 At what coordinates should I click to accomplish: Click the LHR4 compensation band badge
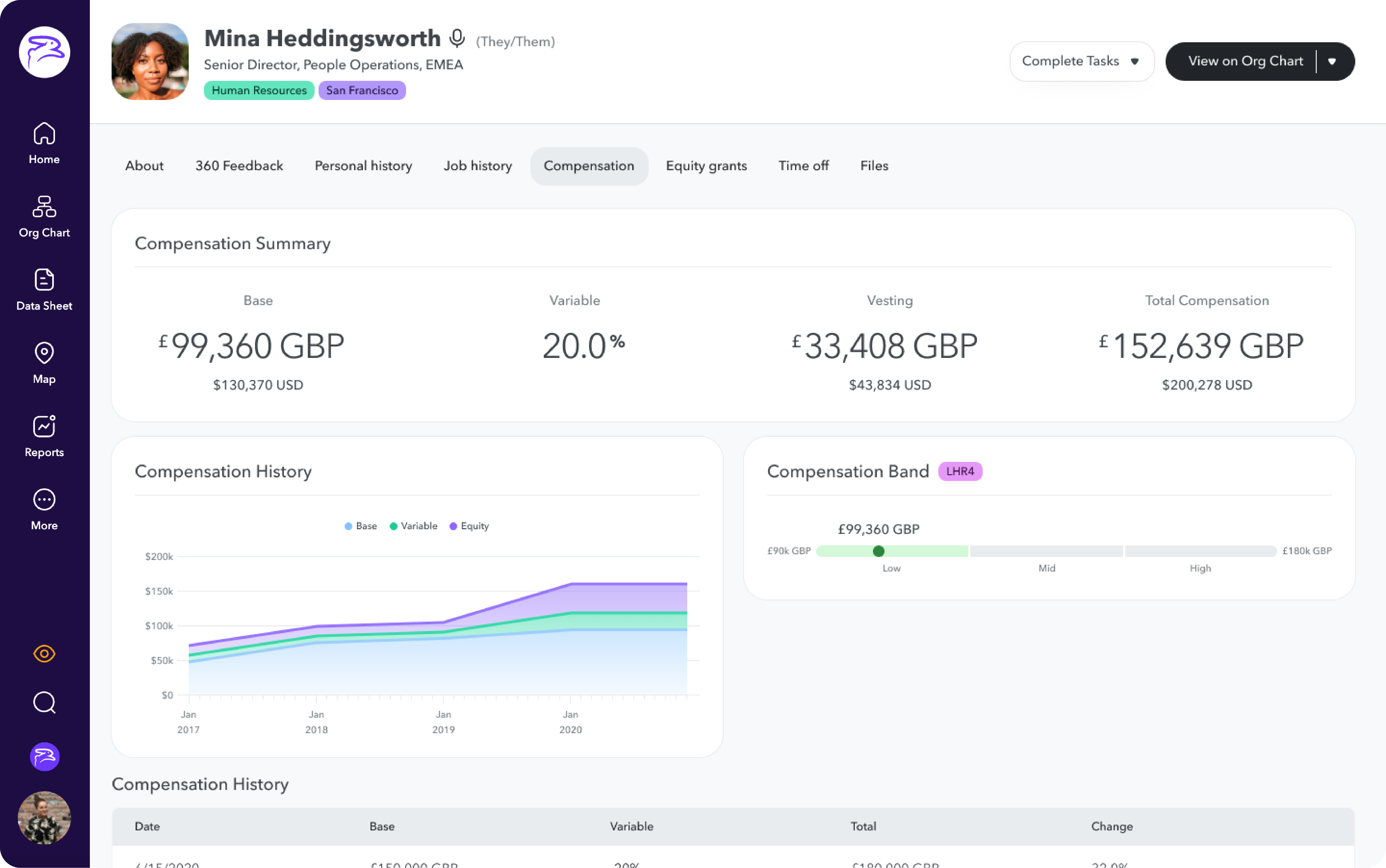[x=960, y=471]
